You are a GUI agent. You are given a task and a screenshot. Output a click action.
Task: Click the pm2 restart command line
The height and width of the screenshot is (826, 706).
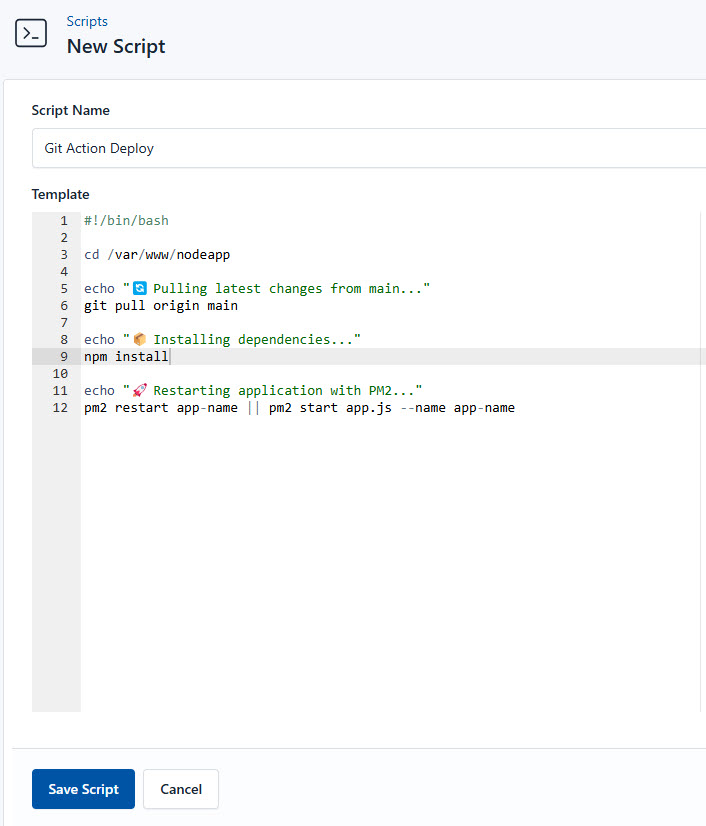pyautogui.click(x=300, y=407)
